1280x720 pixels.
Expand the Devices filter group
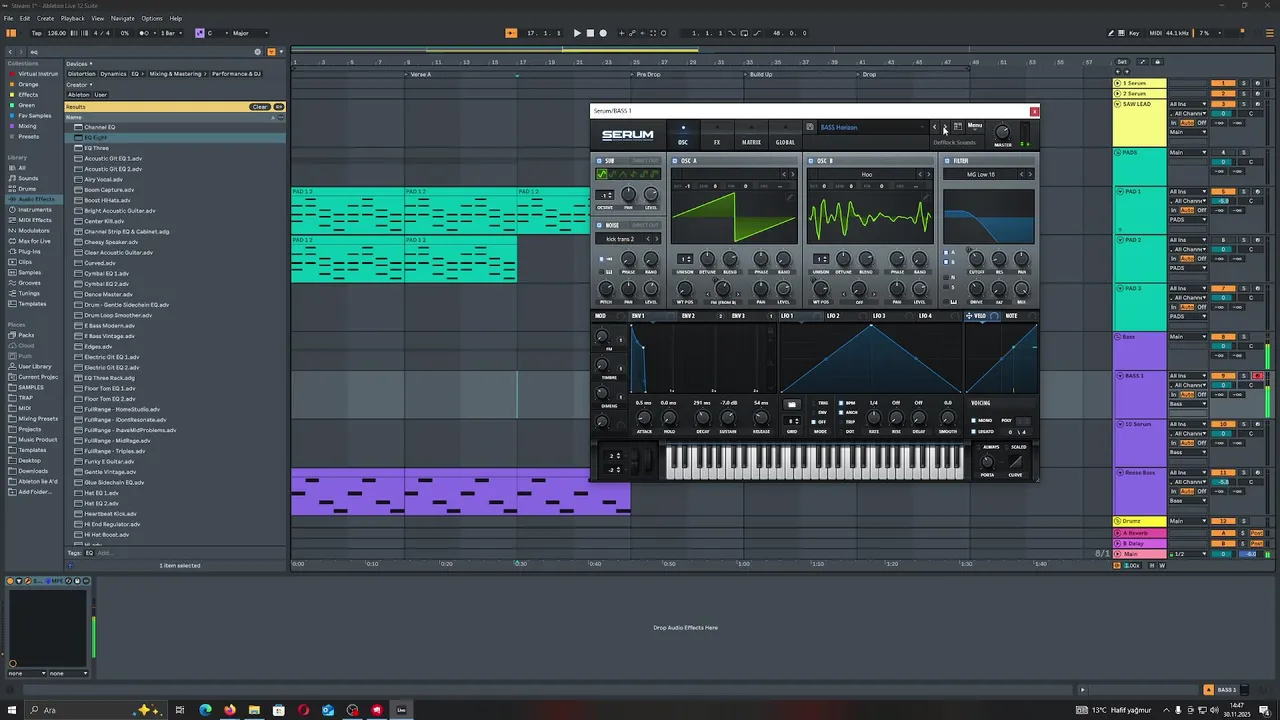[79, 64]
